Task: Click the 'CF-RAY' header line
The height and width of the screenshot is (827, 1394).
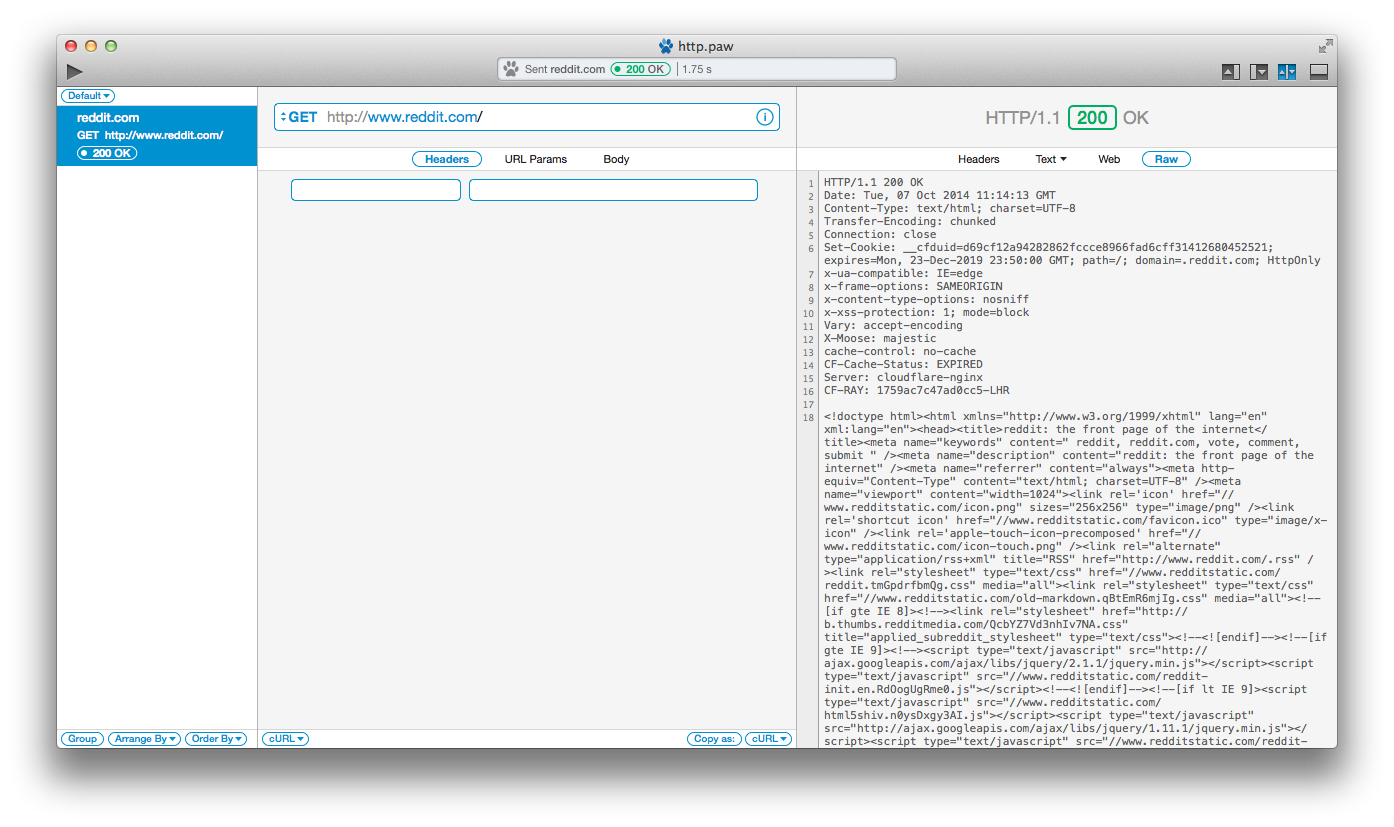Action: coord(917,390)
